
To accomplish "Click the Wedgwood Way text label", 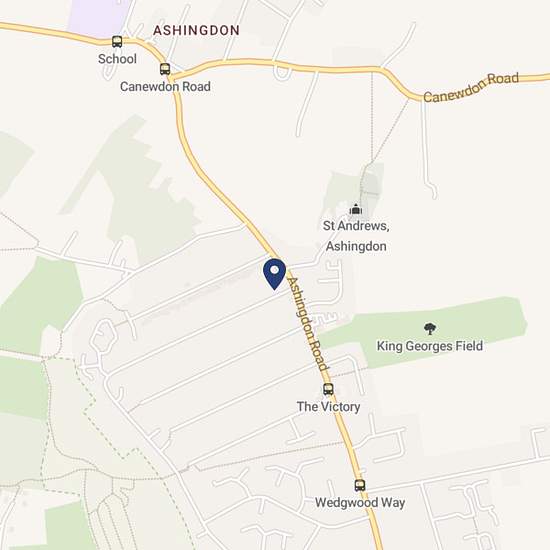I will pos(360,503).
